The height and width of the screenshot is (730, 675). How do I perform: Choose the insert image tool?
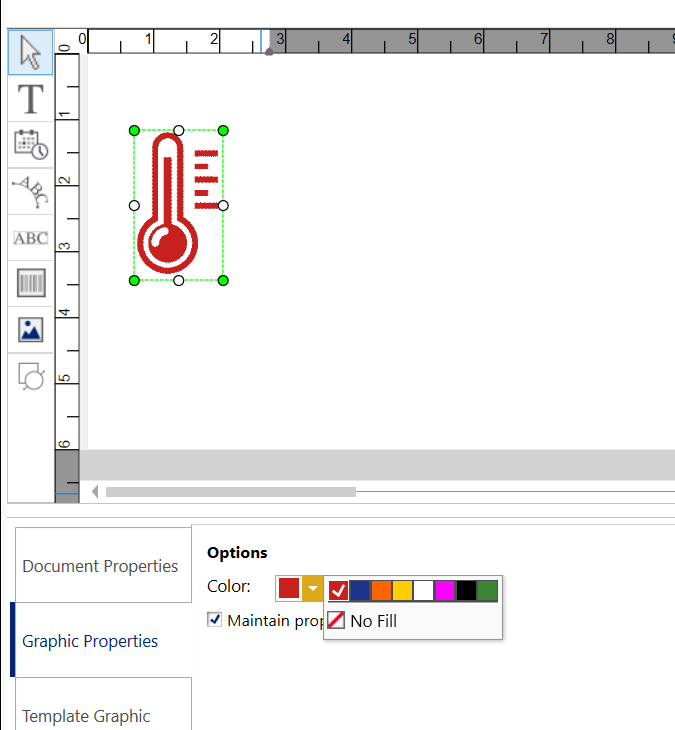coord(30,330)
